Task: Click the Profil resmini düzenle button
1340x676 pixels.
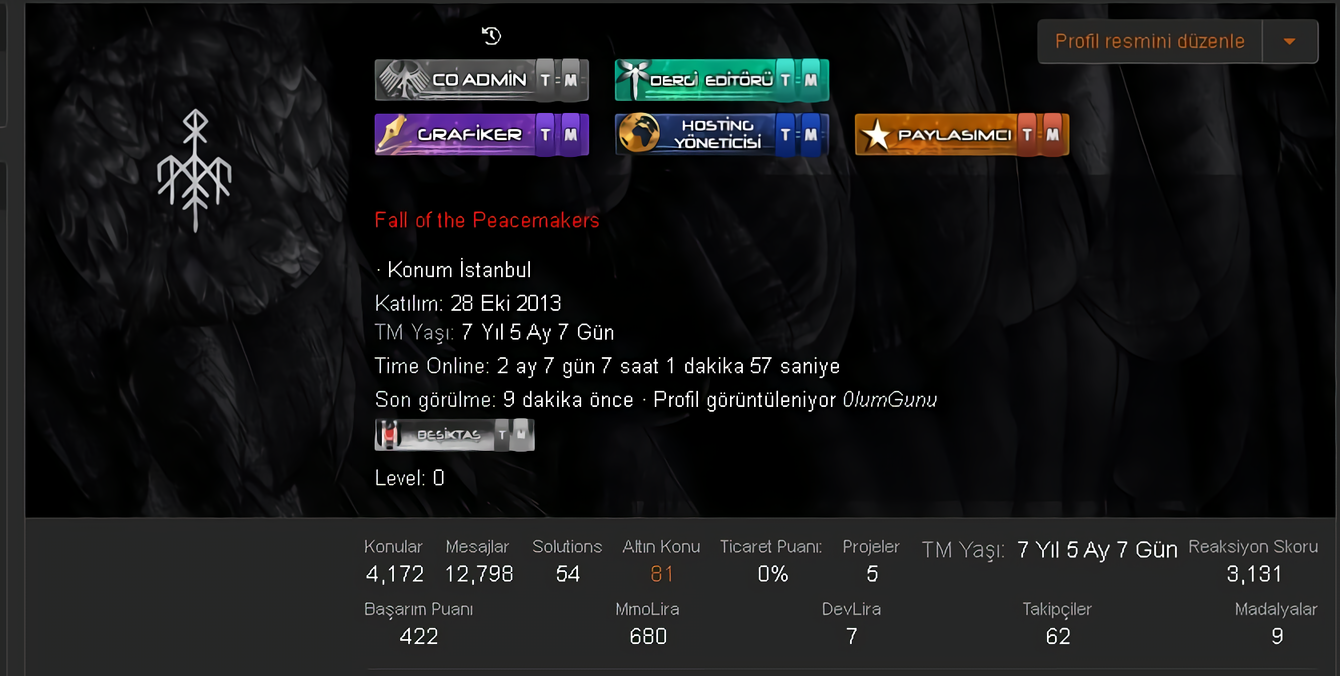Action: coord(1150,42)
